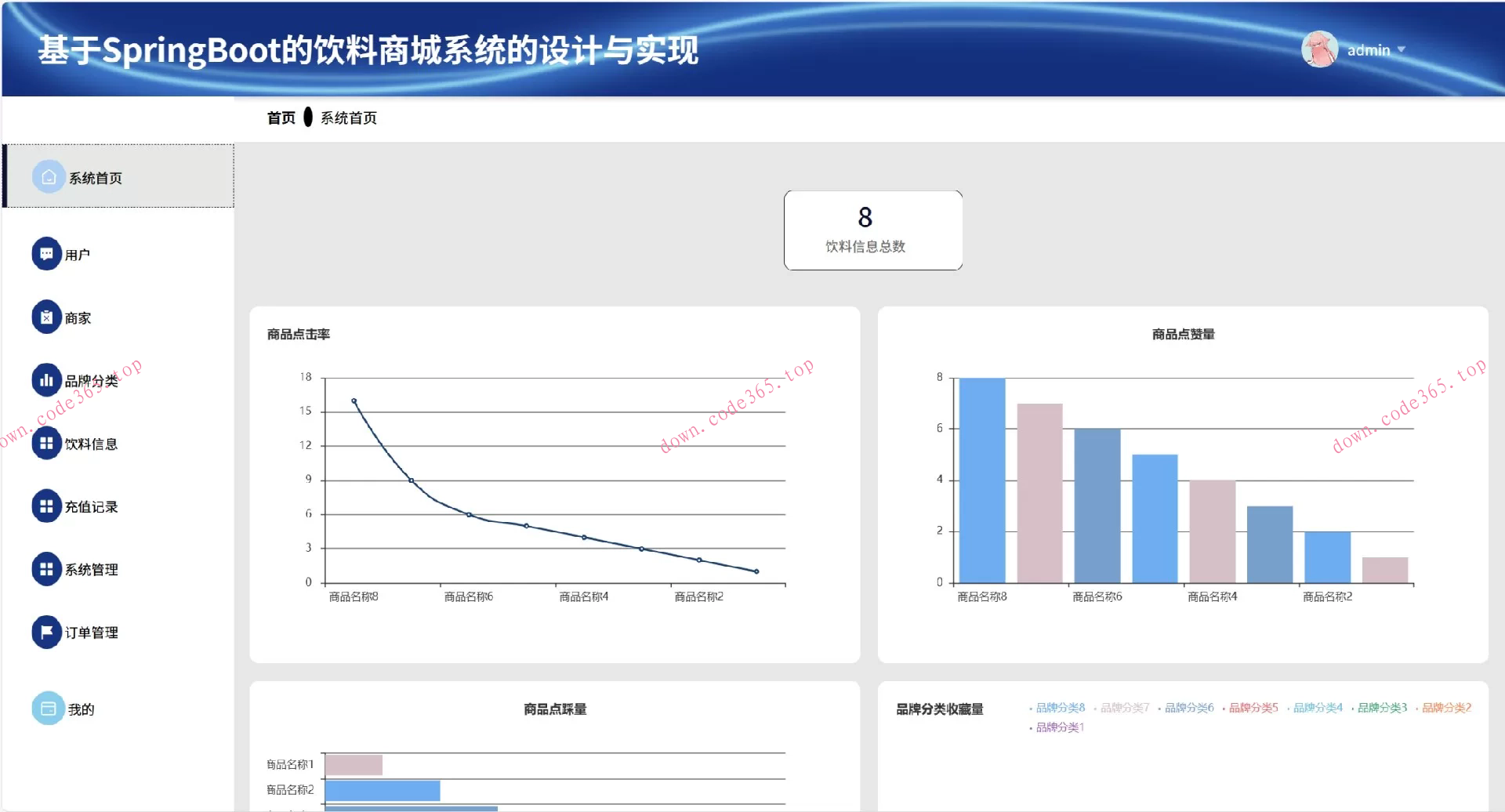The height and width of the screenshot is (812, 1505).
Task: Expand the 系统管理 menu
Action: pyautogui.click(x=91, y=570)
